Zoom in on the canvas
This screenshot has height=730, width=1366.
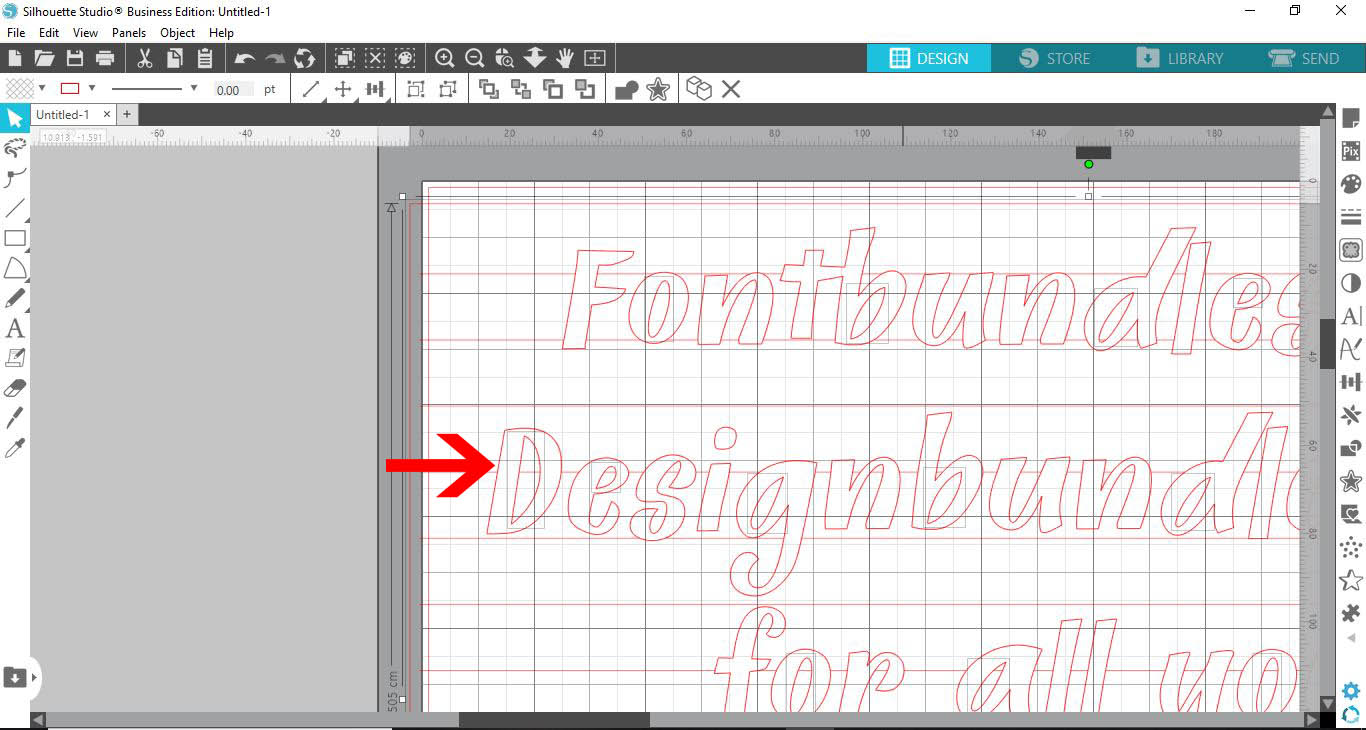445,58
